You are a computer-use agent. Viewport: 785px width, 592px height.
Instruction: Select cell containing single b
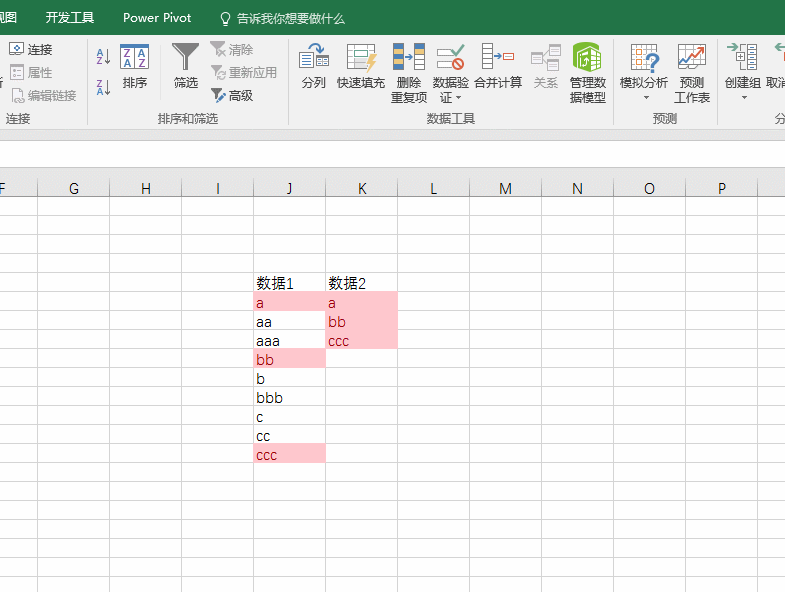click(289, 378)
